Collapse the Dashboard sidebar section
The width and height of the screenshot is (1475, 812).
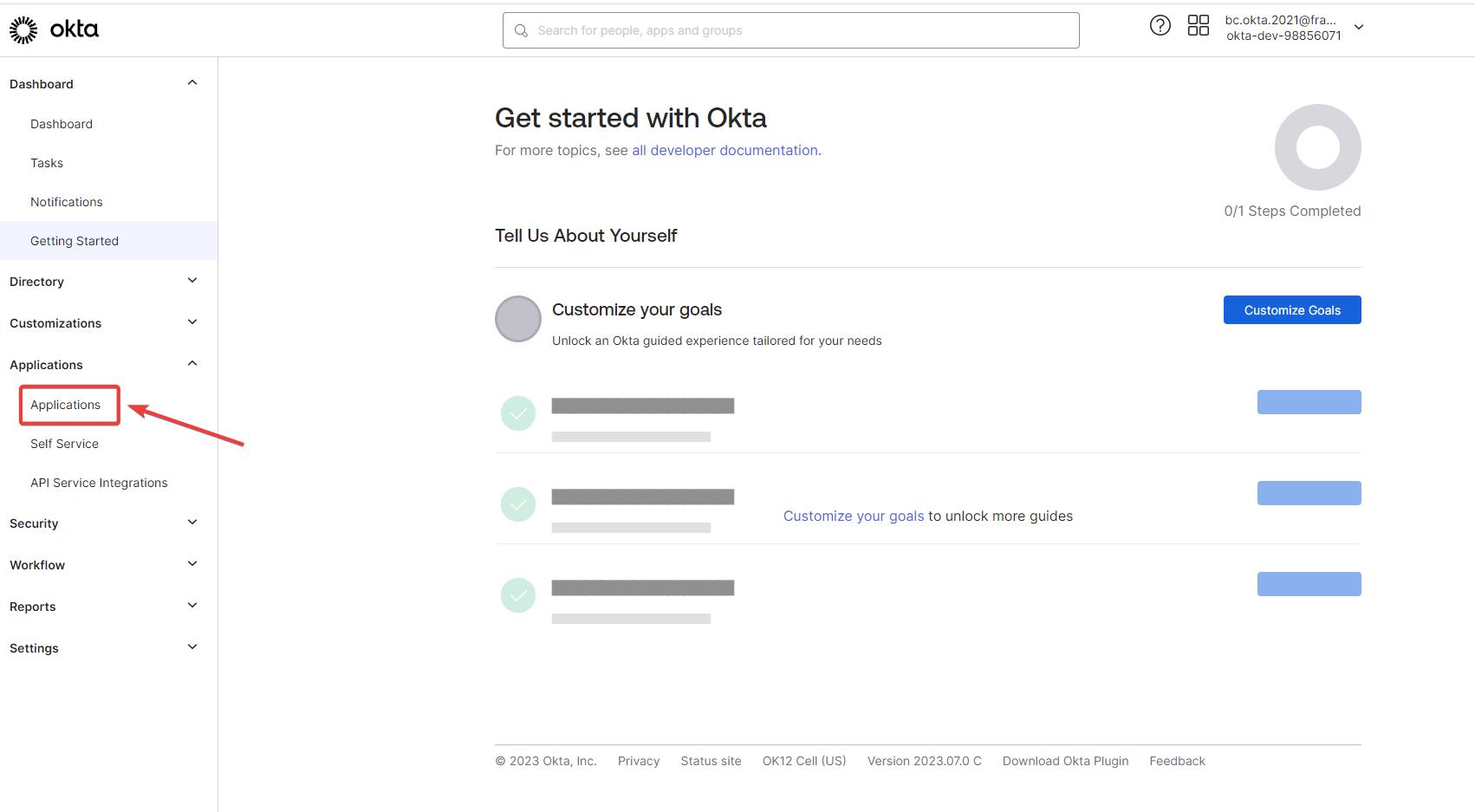pos(192,83)
